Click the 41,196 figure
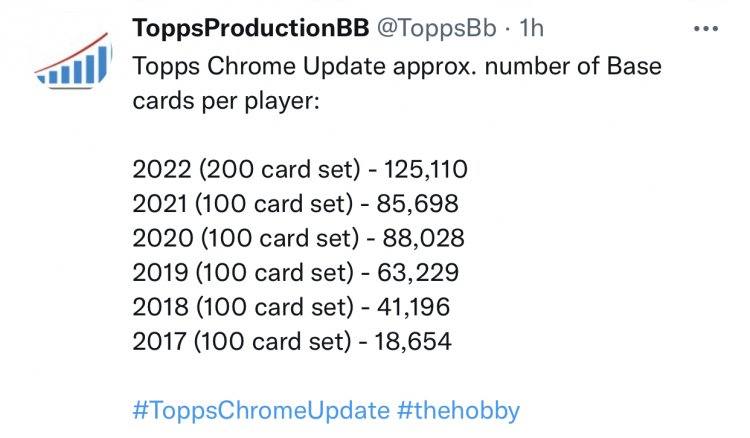The height and width of the screenshot is (438, 750). (x=413, y=307)
